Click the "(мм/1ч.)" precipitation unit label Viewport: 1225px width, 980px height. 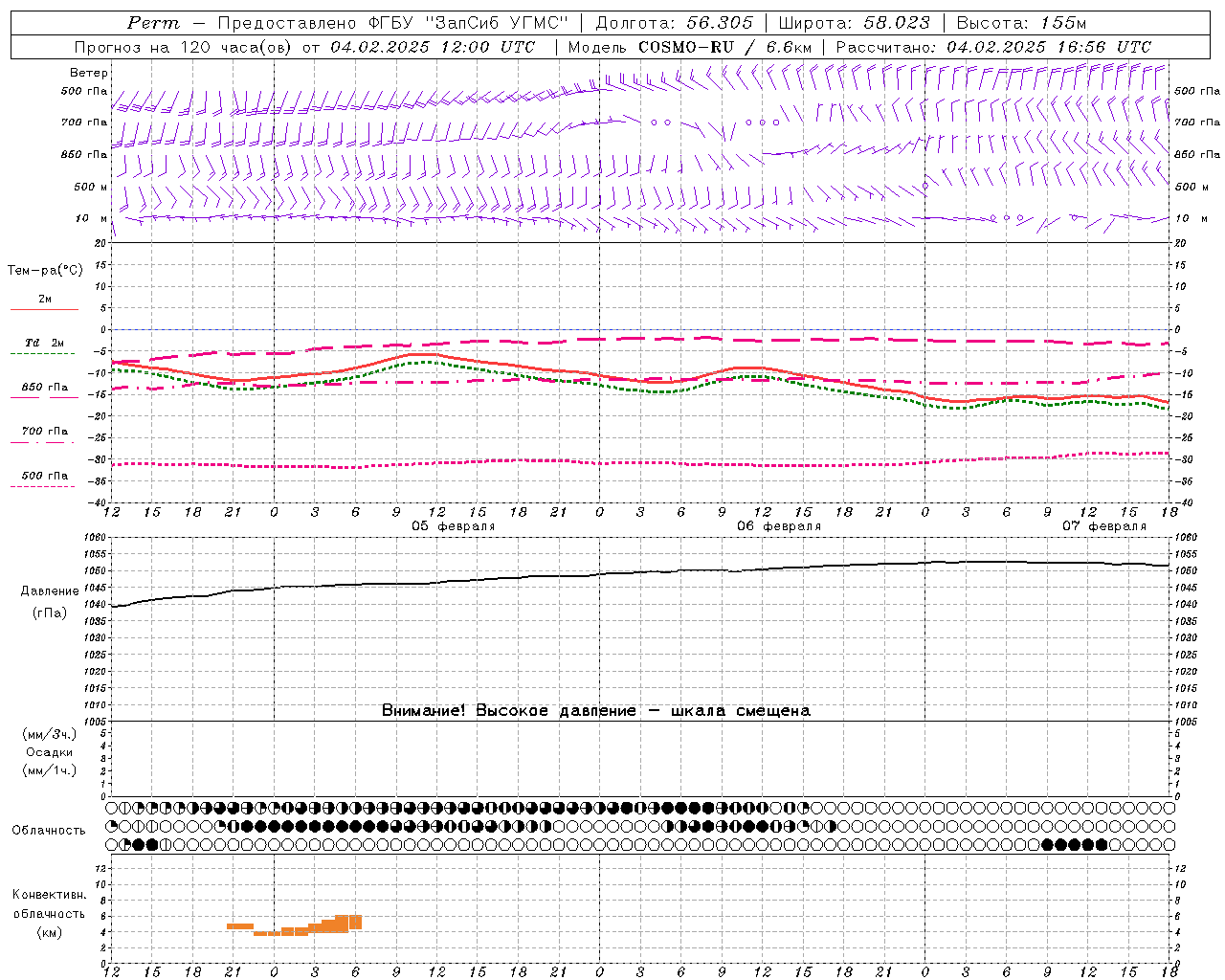[x=50, y=770]
